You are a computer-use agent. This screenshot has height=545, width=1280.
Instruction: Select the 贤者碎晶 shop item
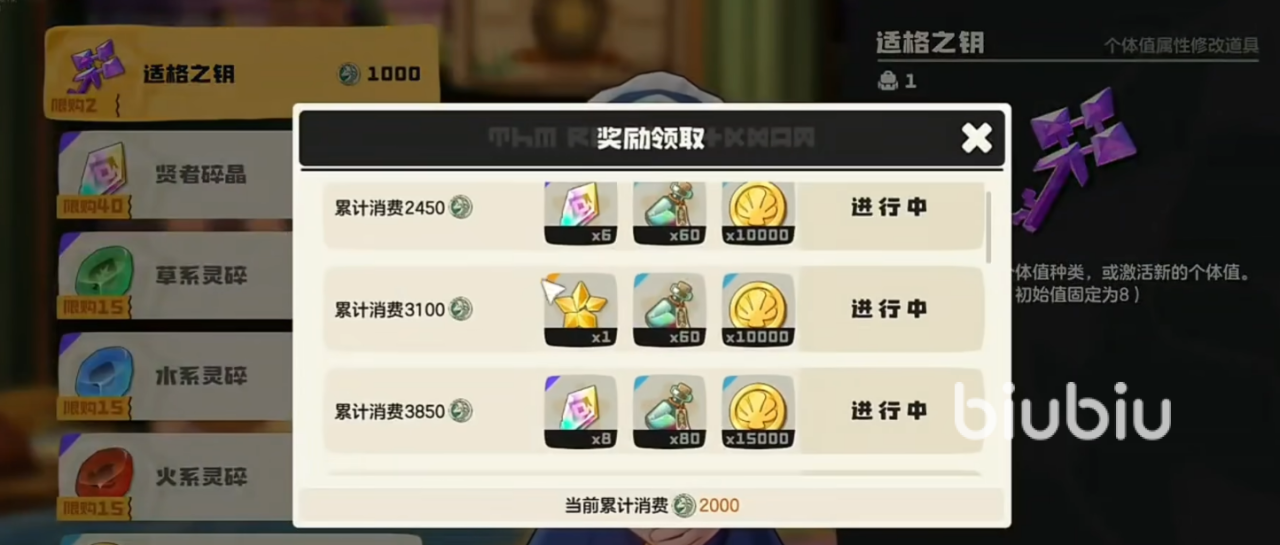click(176, 175)
